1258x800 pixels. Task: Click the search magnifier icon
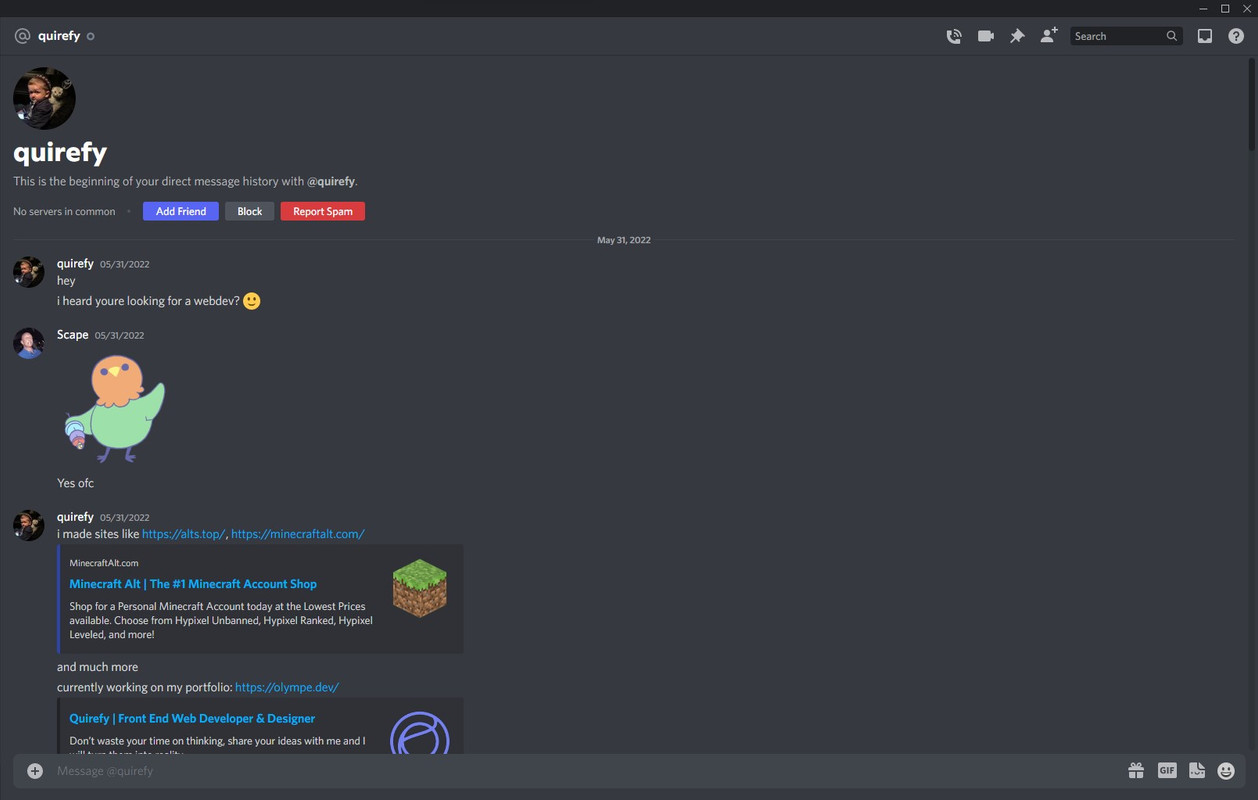coord(1172,36)
